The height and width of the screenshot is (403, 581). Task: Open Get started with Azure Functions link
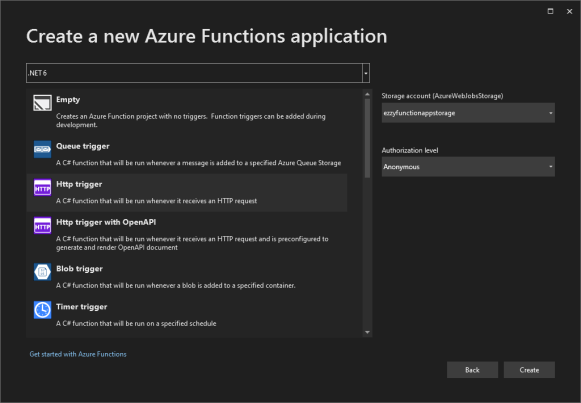(78, 354)
